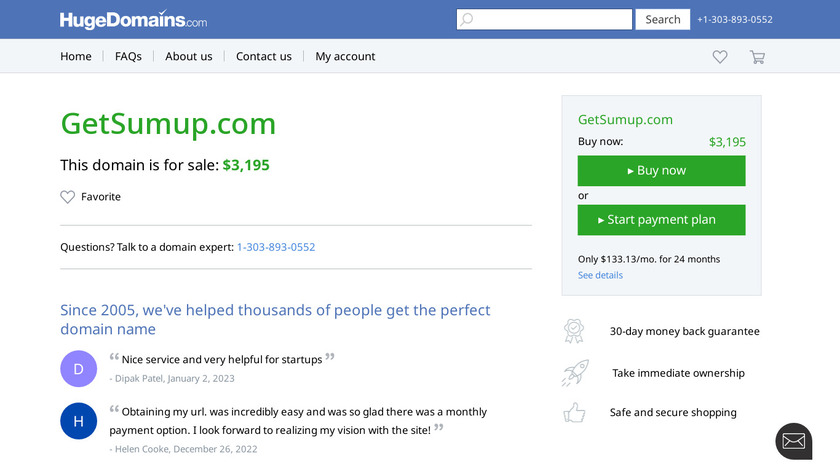Go to the Home menu item
This screenshot has height=472, width=840.
click(76, 57)
